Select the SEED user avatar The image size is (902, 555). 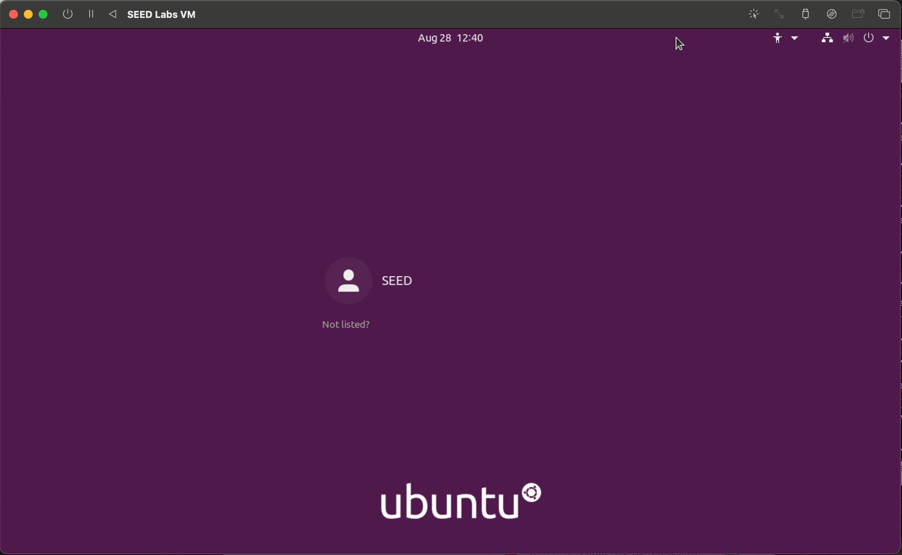(349, 281)
